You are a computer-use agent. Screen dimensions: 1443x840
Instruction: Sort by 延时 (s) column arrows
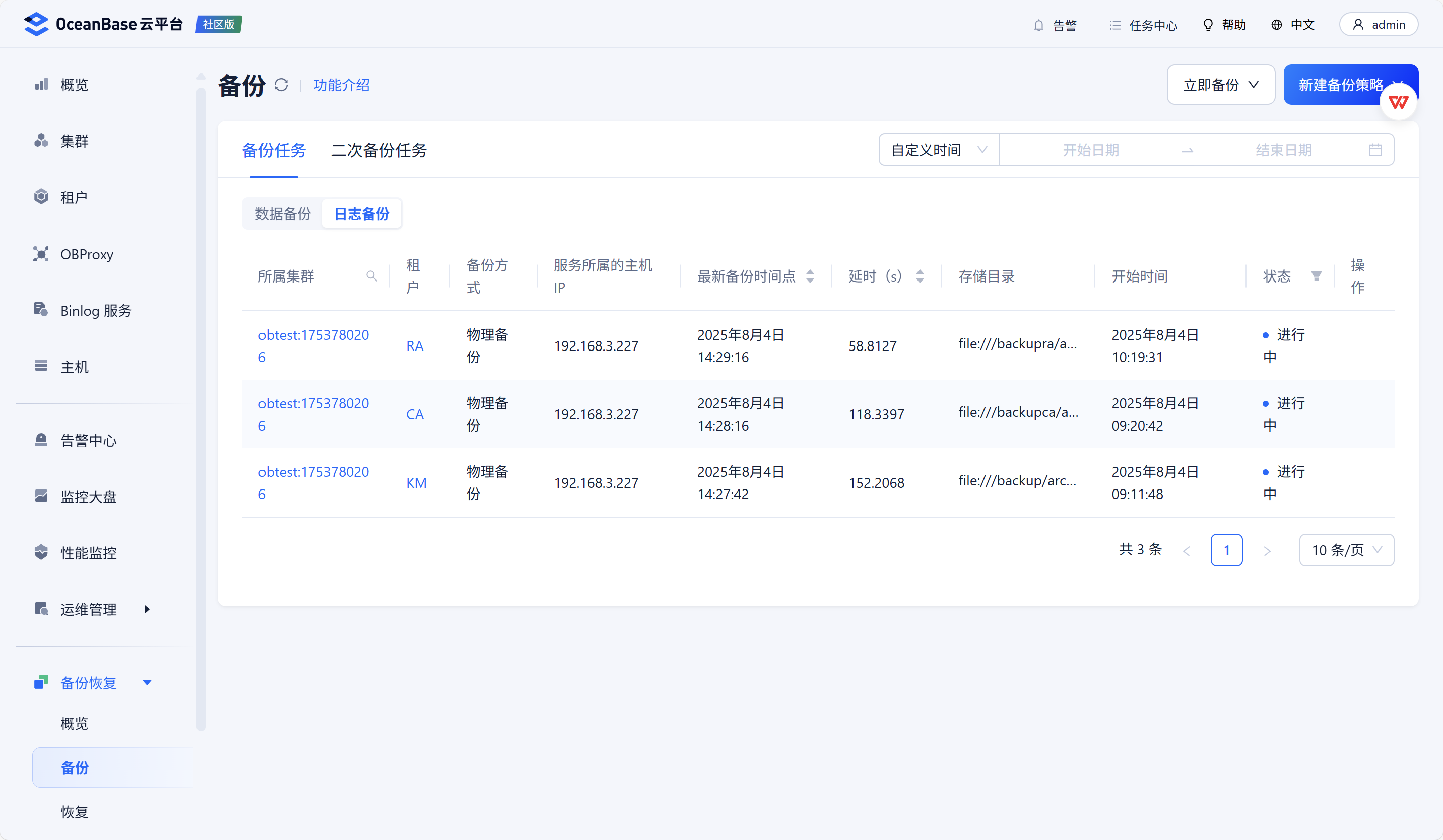[920, 276]
